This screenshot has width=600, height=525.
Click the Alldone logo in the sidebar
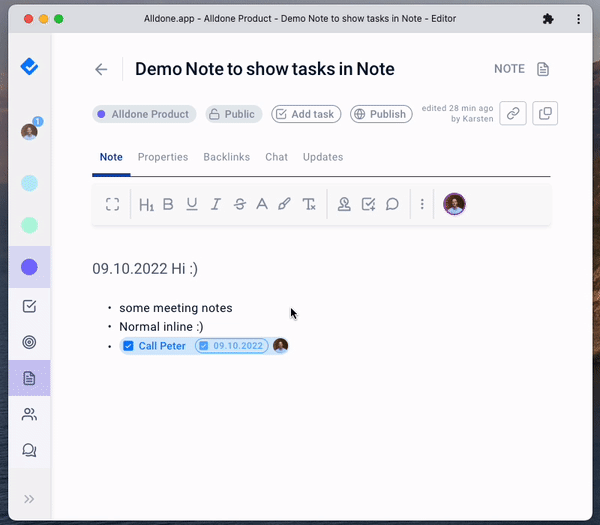(x=29, y=67)
